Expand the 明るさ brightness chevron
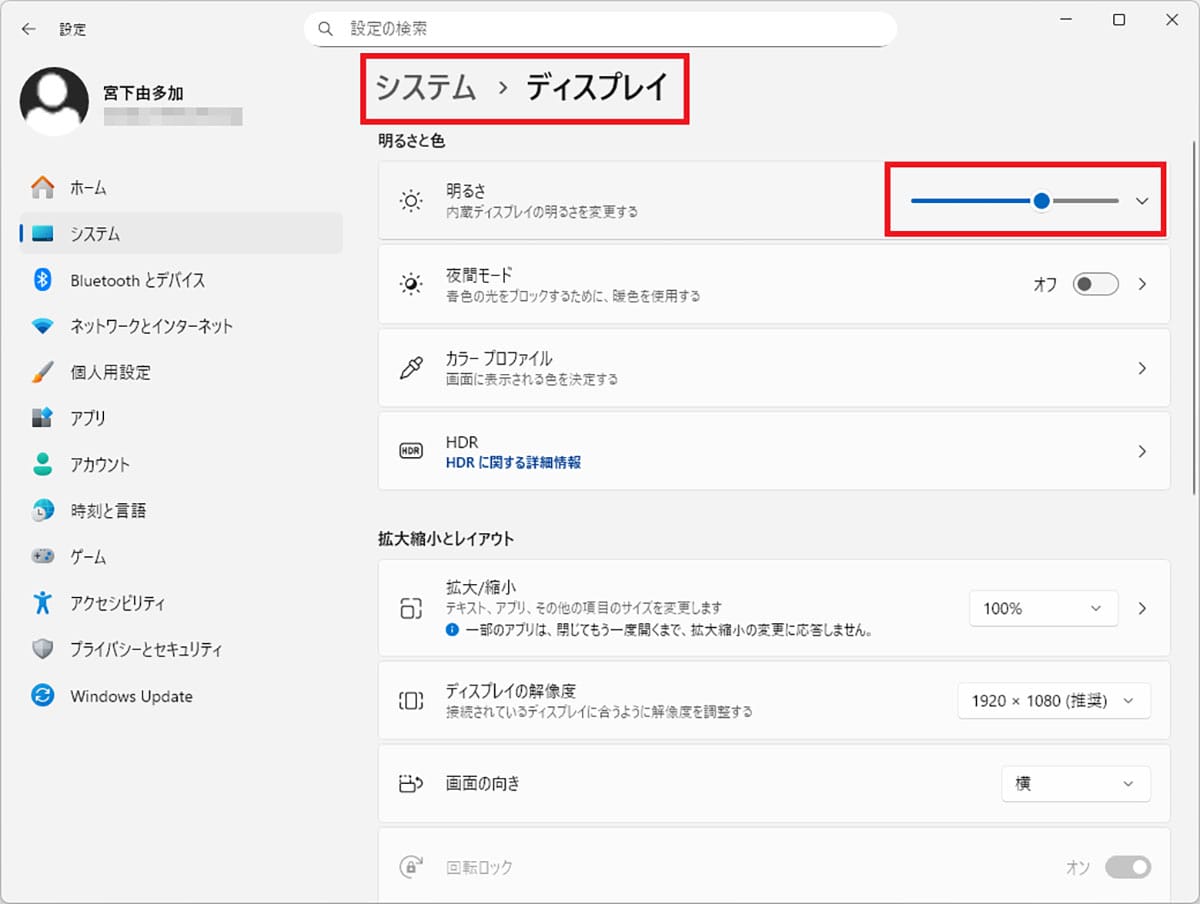The height and width of the screenshot is (904, 1200). pos(1141,200)
